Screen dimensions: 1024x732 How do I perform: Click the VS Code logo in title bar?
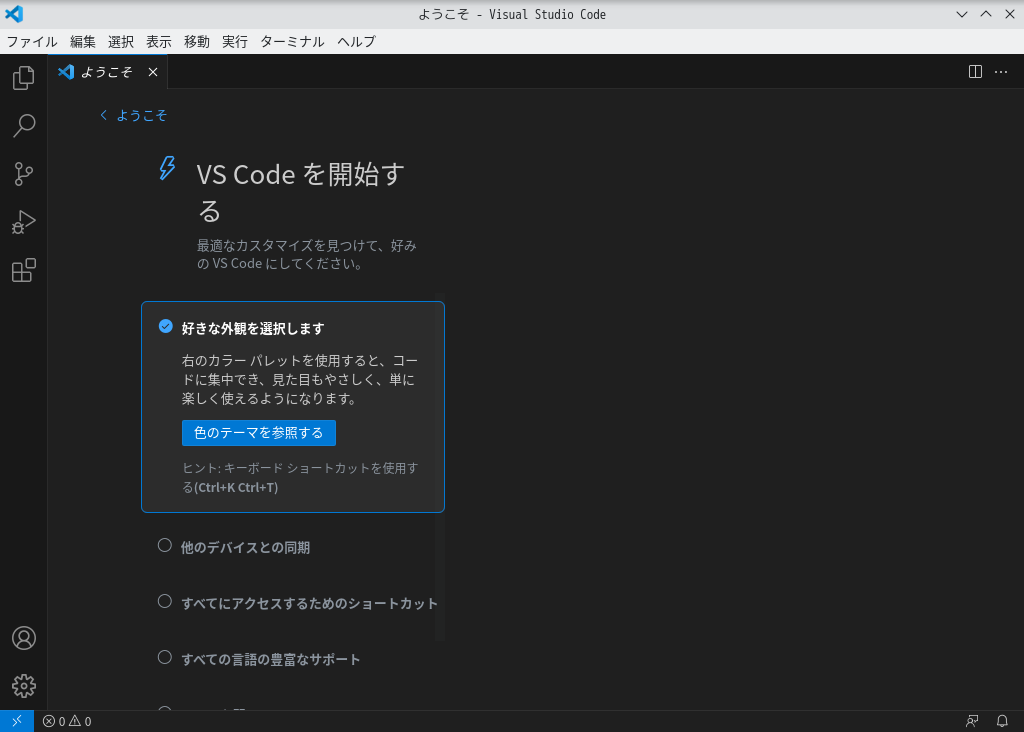(14, 14)
